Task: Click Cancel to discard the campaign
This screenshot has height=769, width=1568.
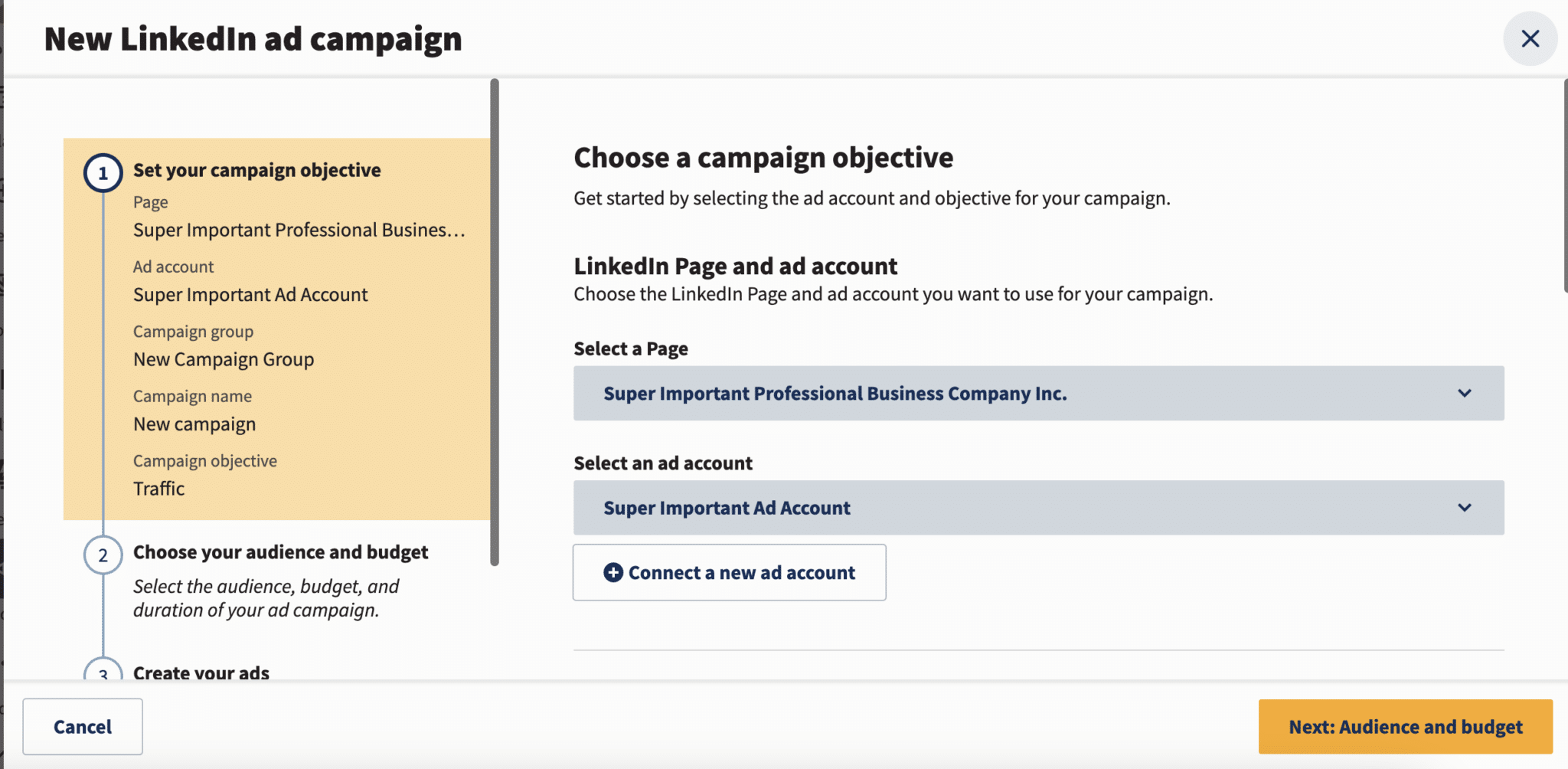Action: 83,726
